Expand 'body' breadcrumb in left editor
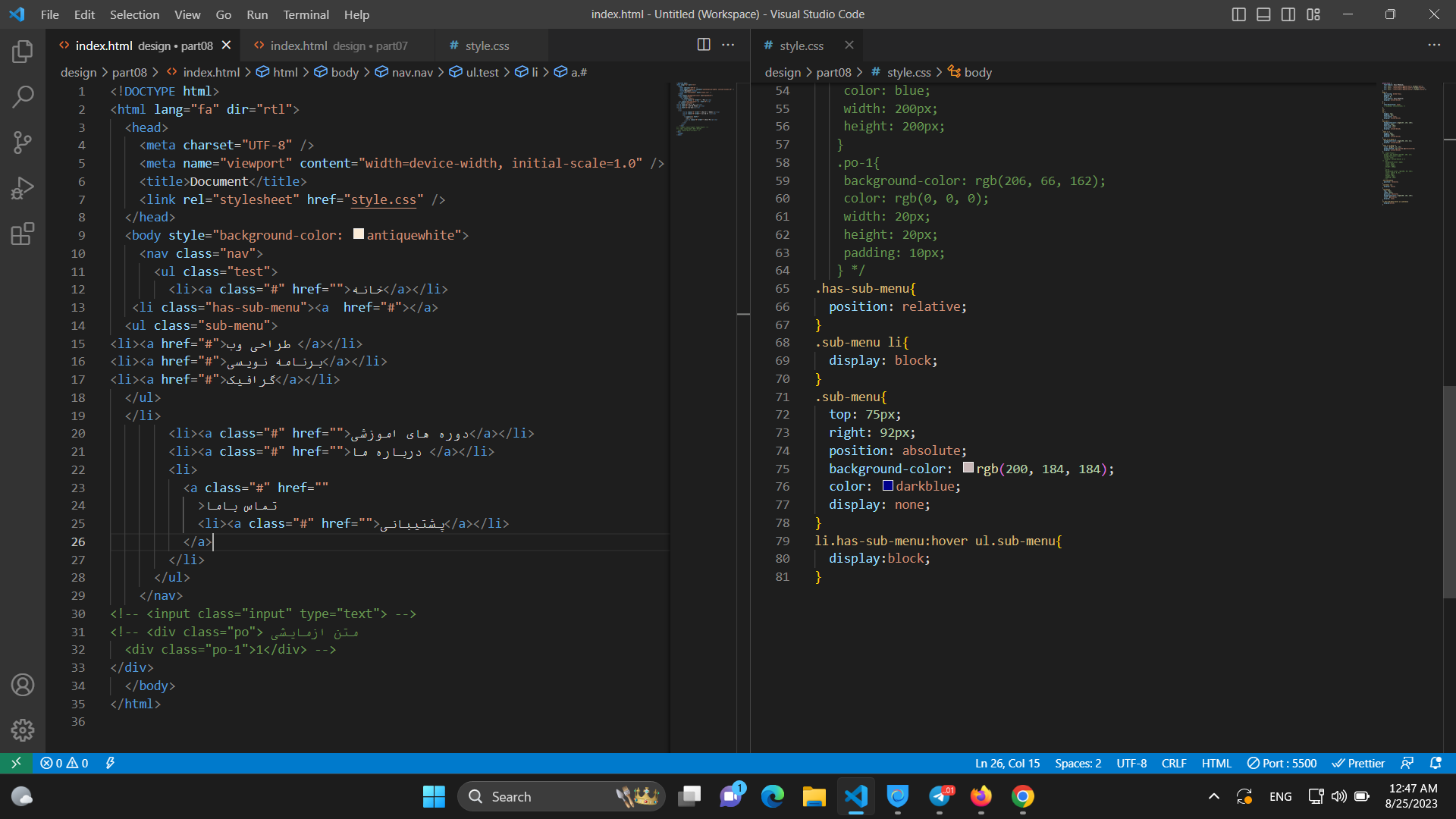The width and height of the screenshot is (1456, 819). coord(337,72)
